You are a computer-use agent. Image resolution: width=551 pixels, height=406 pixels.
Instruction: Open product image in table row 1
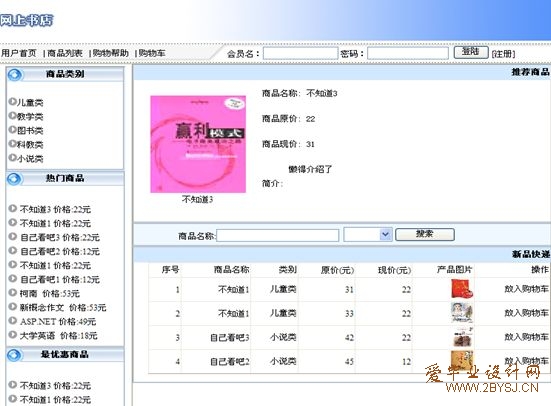pyautogui.click(x=462, y=289)
